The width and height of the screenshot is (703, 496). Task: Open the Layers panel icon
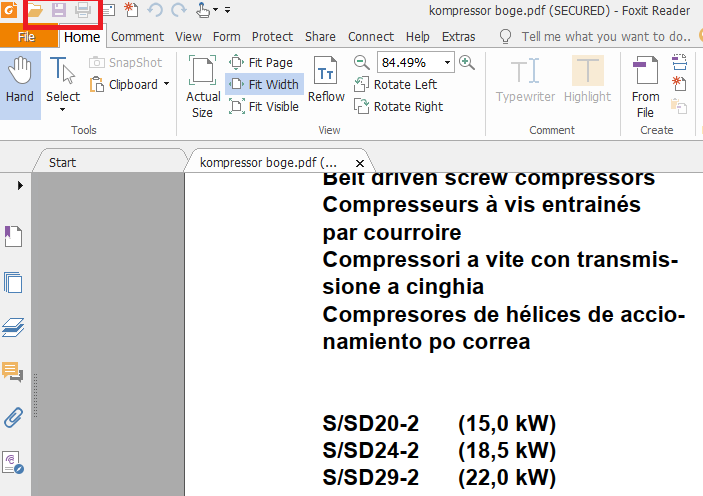point(13,327)
